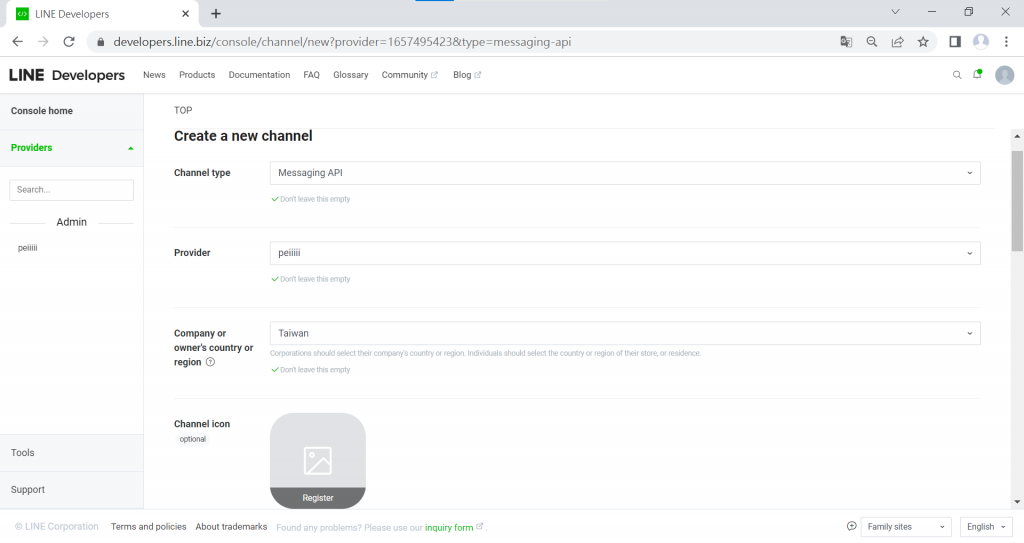Toggle browser side panel icon
The height and width of the screenshot is (543, 1024).
(x=955, y=42)
